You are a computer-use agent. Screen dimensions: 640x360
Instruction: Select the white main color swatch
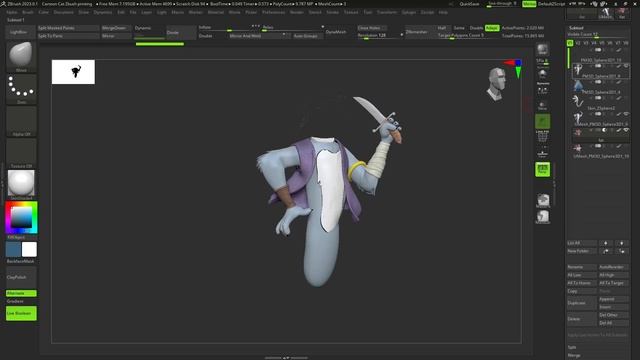29,249
